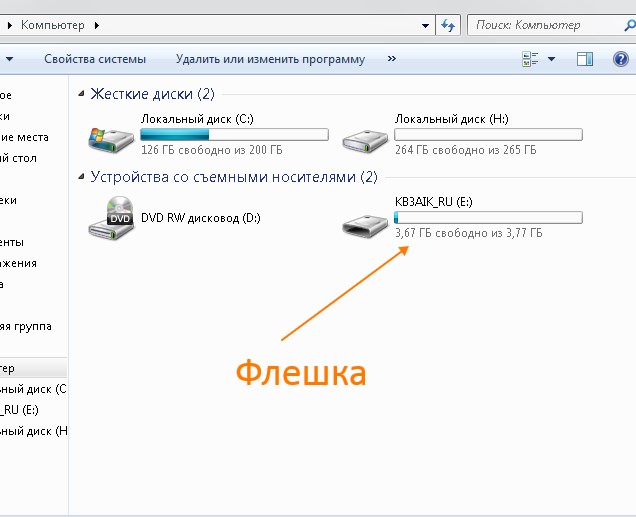This screenshot has height=517, width=636.
Task: Select the sidebar item ending in 'яя группа'
Action: click(x=26, y=326)
